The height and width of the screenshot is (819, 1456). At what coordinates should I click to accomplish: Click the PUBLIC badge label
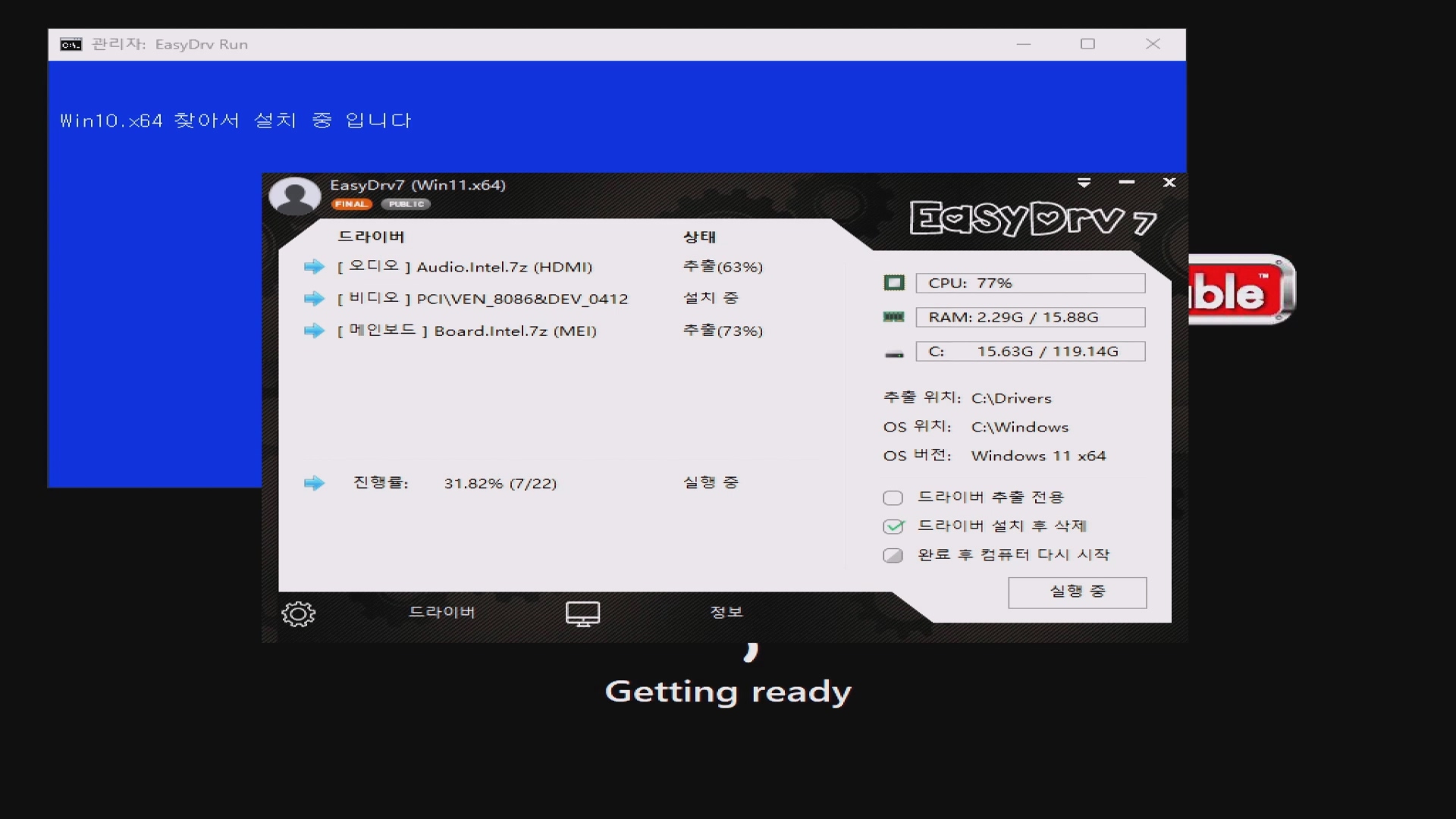coord(406,204)
